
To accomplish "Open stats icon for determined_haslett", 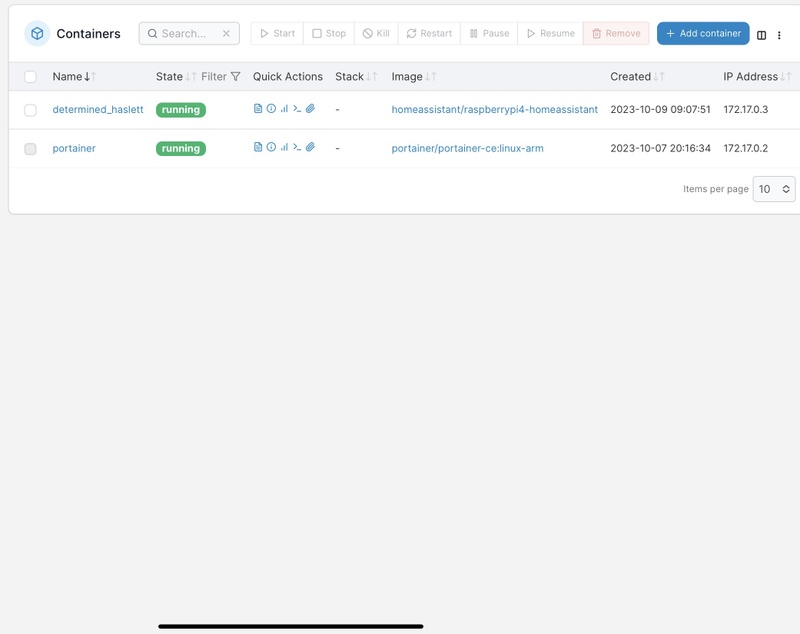I will (284, 109).
